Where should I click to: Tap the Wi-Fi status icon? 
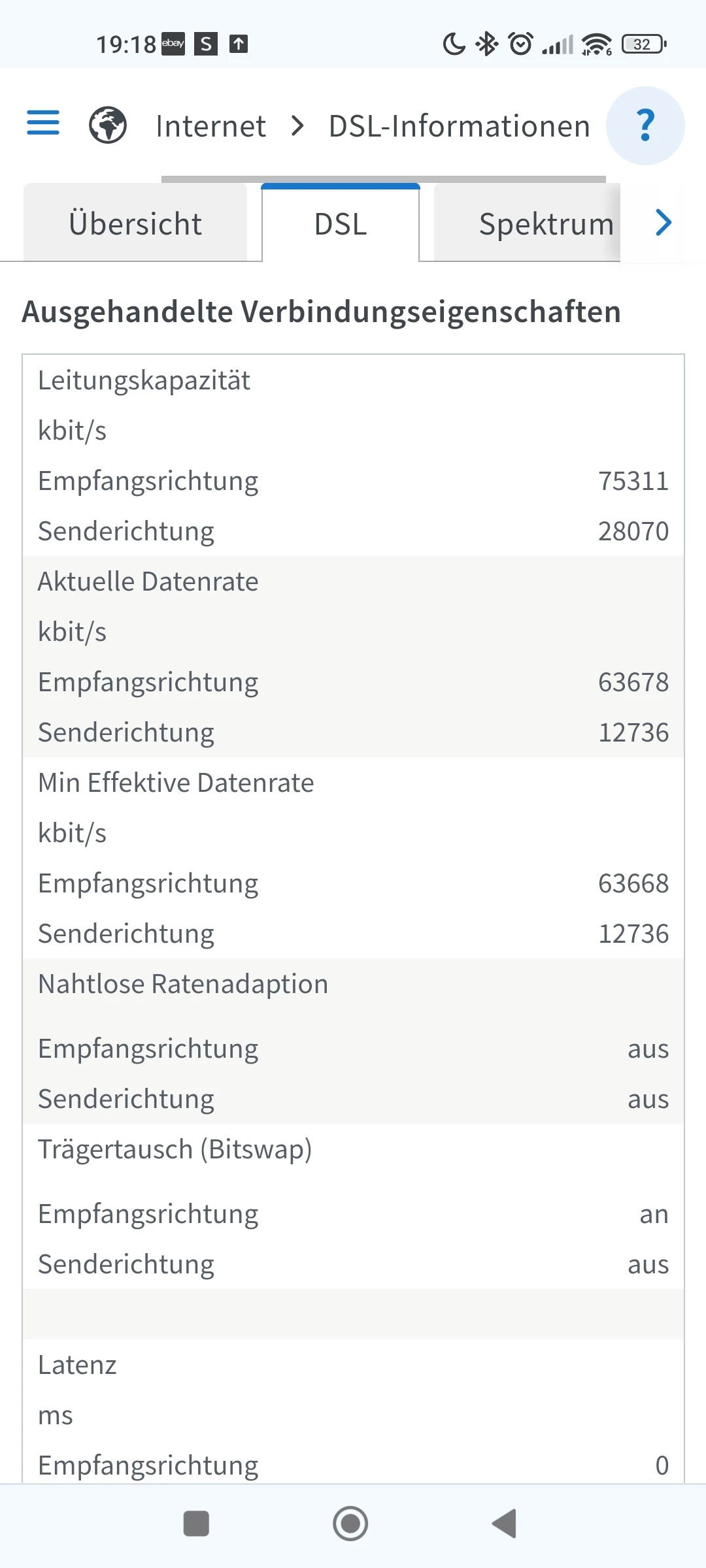[596, 44]
